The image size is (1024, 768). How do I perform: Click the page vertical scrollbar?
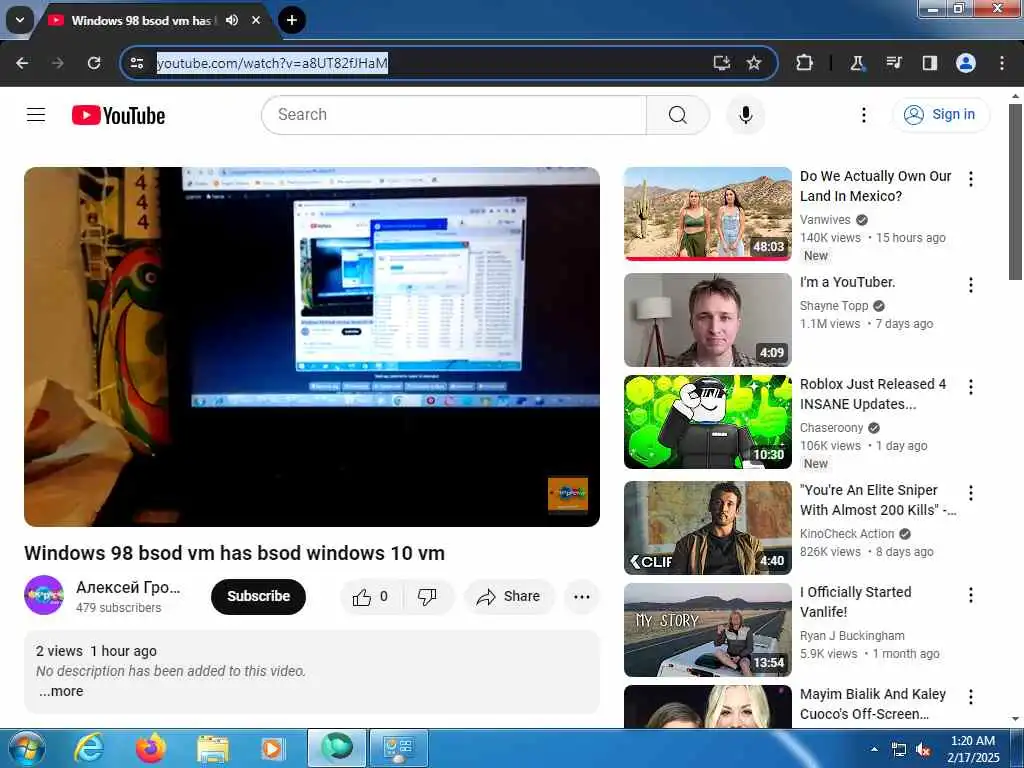(x=1016, y=191)
